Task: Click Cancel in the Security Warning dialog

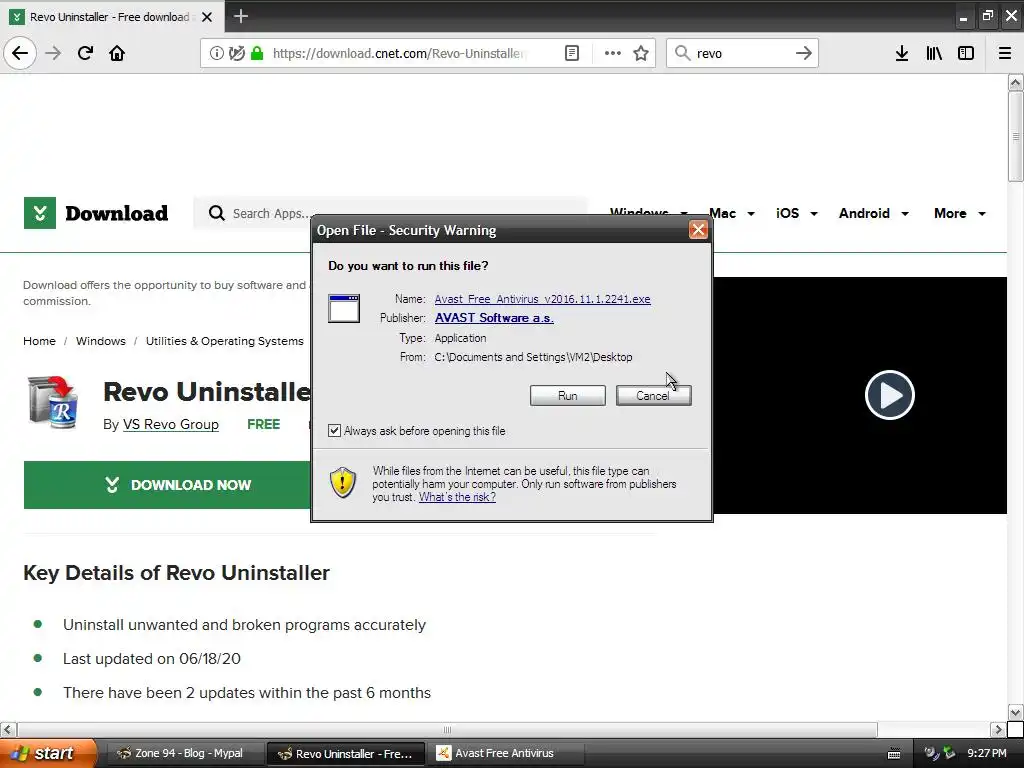Action: 653,396
